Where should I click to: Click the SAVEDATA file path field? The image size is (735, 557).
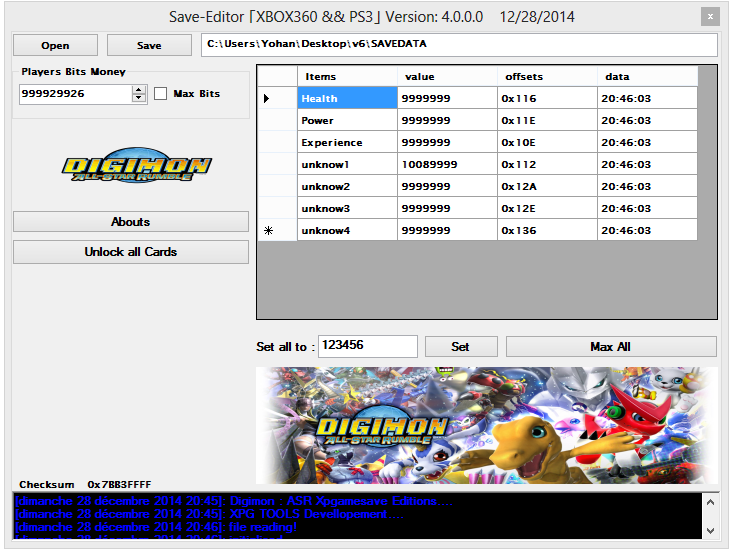pyautogui.click(x=458, y=46)
